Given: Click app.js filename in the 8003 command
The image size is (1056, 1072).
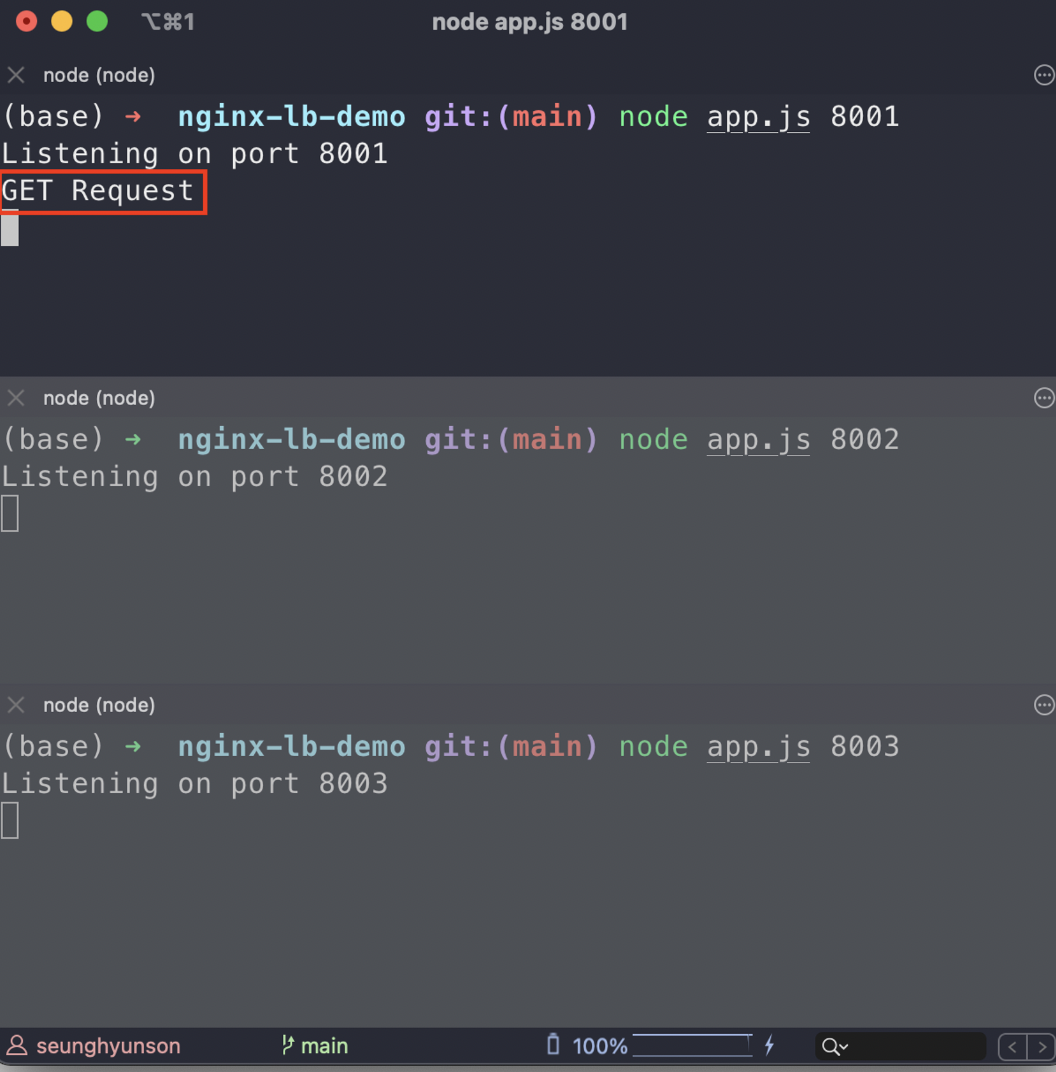Looking at the screenshot, I should point(759,747).
